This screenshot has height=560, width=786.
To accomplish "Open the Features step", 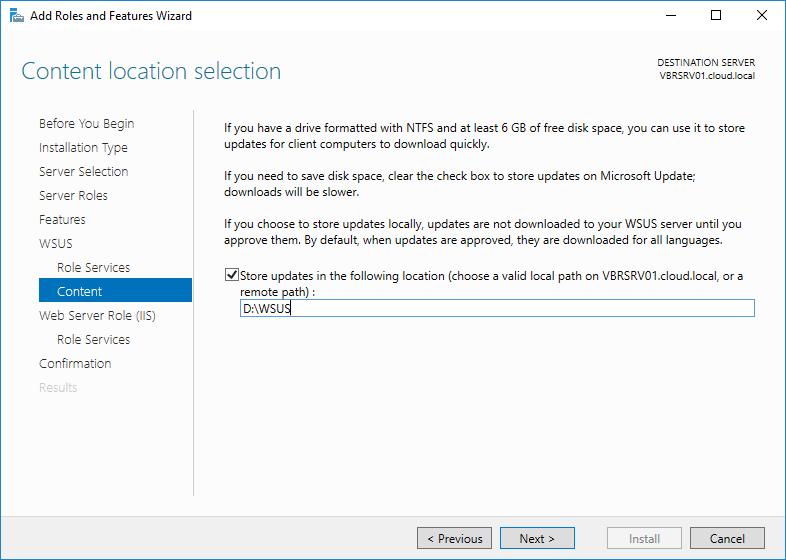I will click(62, 220).
